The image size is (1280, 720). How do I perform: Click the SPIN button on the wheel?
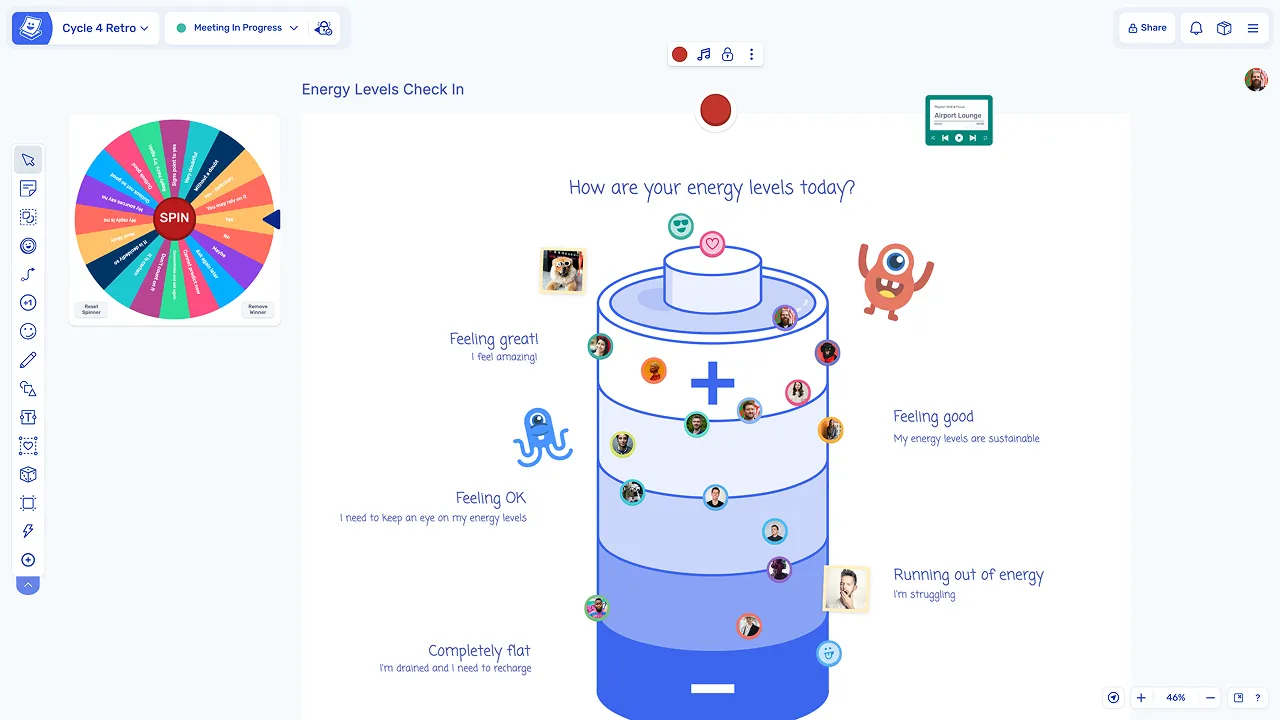click(x=174, y=218)
